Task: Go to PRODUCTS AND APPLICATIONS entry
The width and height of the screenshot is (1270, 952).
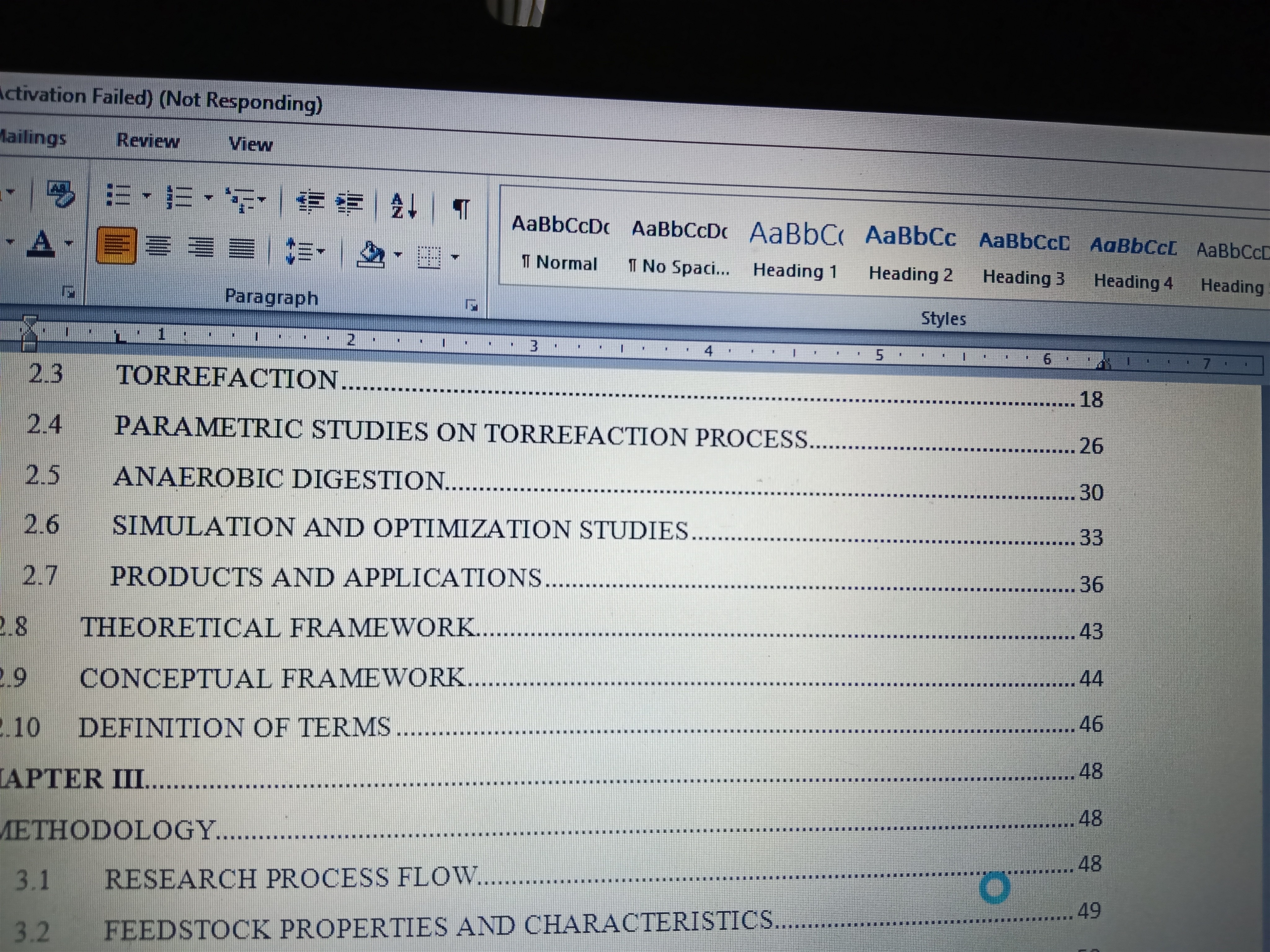Action: pyautogui.click(x=562, y=580)
